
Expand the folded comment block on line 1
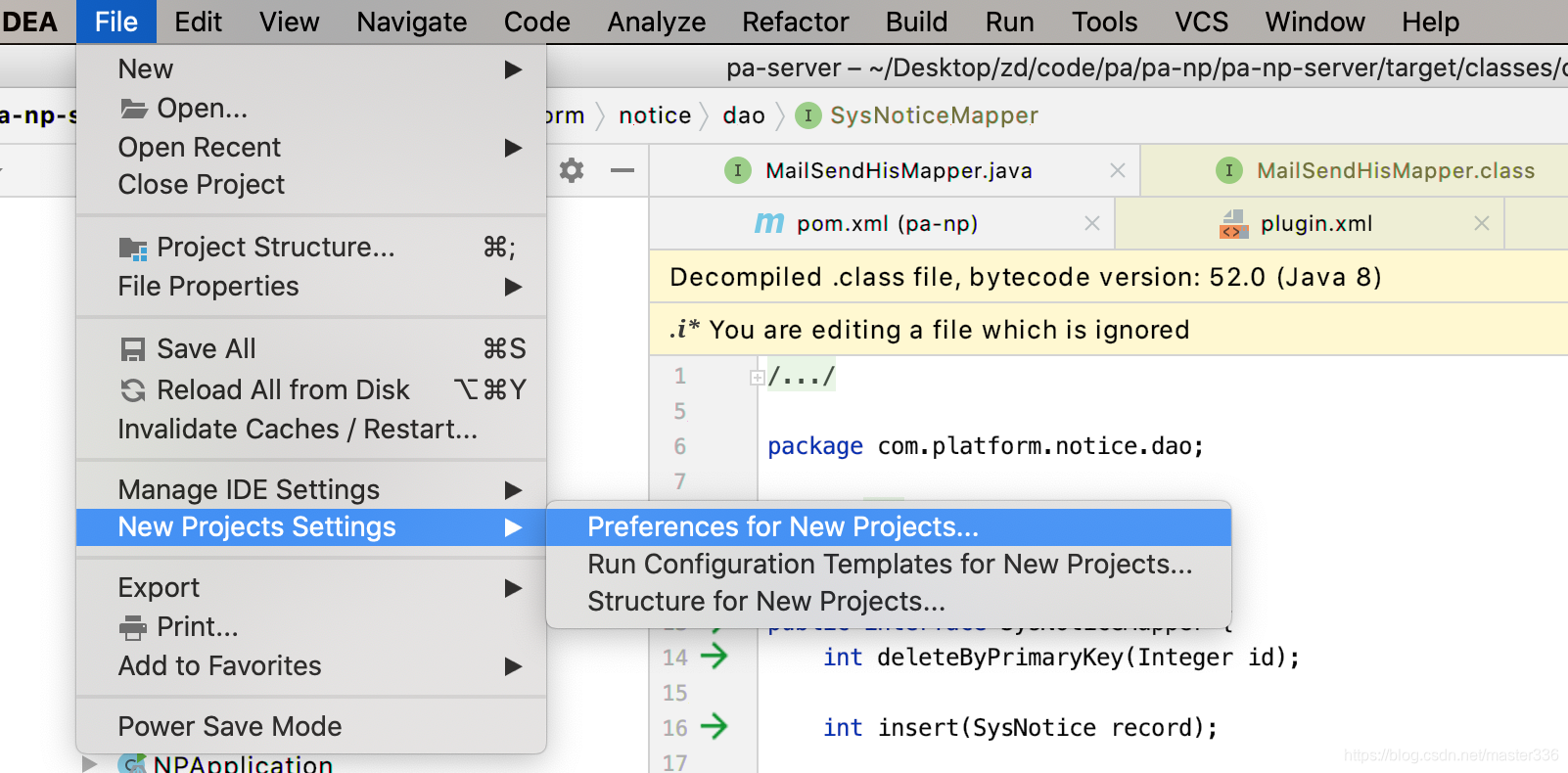(x=757, y=378)
